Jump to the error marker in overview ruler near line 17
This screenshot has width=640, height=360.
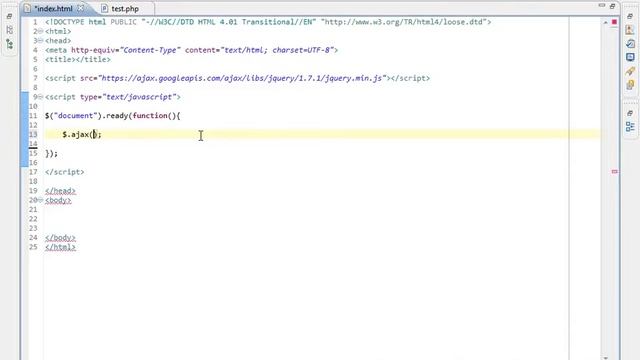coord(614,172)
